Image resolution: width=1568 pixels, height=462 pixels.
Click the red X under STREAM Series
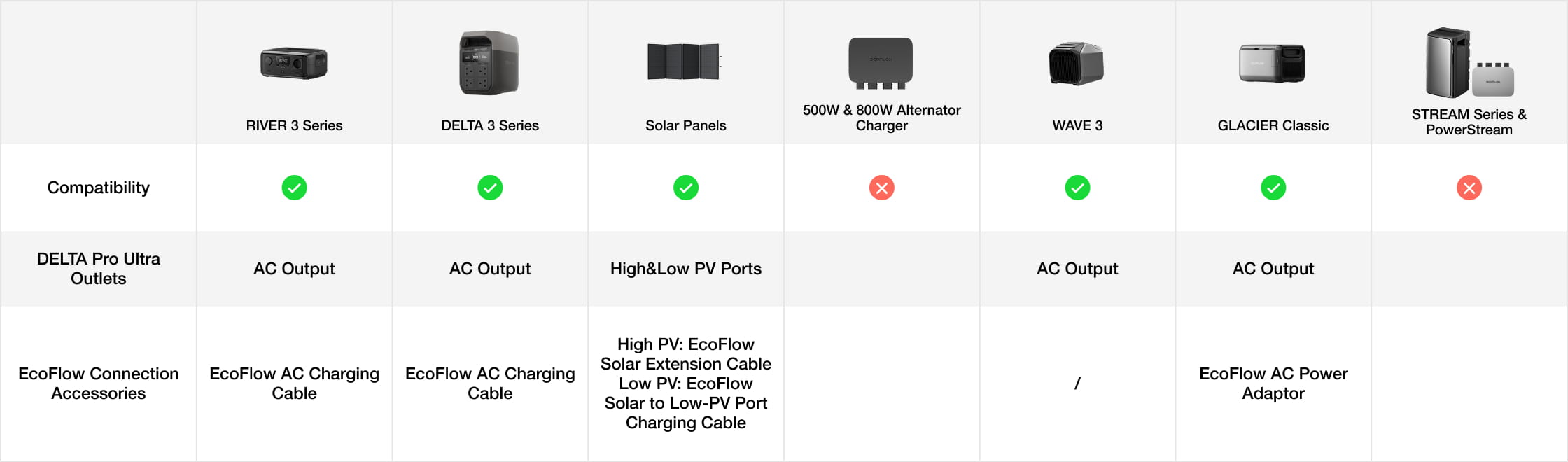[x=1469, y=188]
